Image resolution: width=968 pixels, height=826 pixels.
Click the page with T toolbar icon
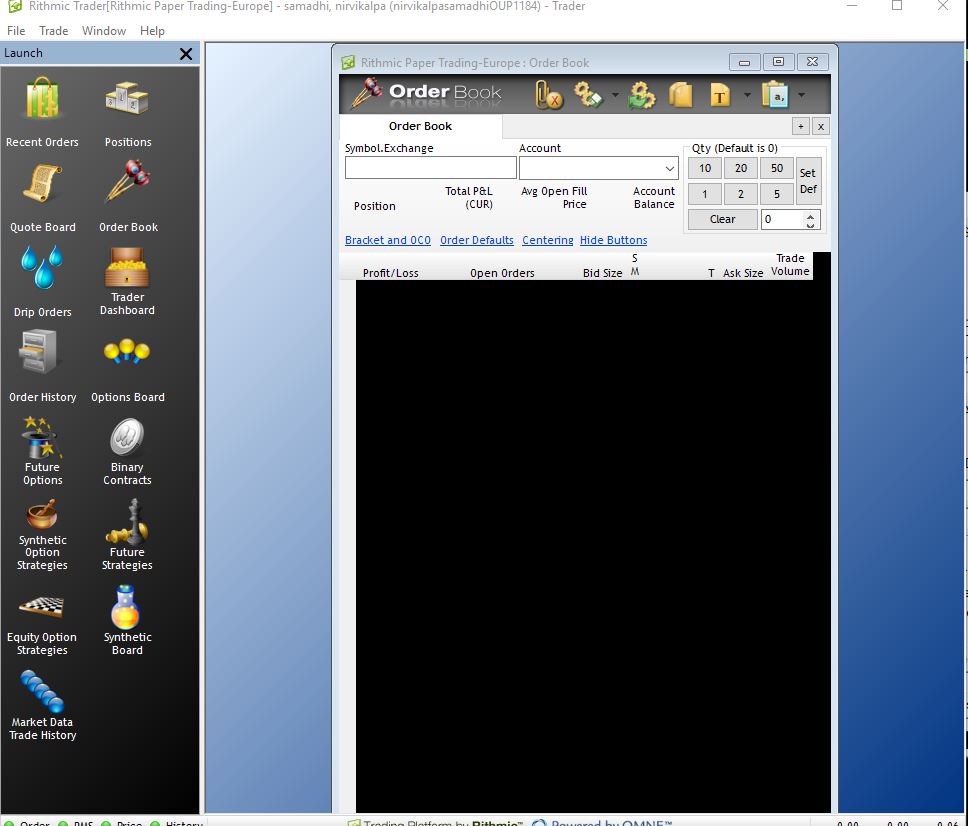point(720,95)
